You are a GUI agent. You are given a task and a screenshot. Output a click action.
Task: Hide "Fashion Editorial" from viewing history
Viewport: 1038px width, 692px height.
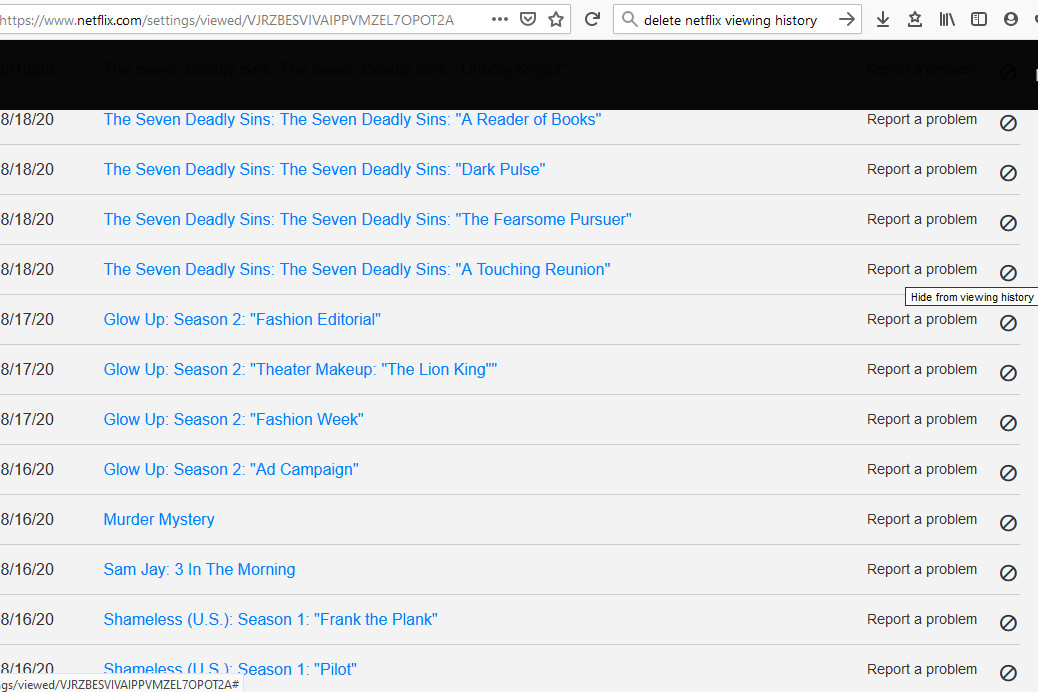(1008, 322)
